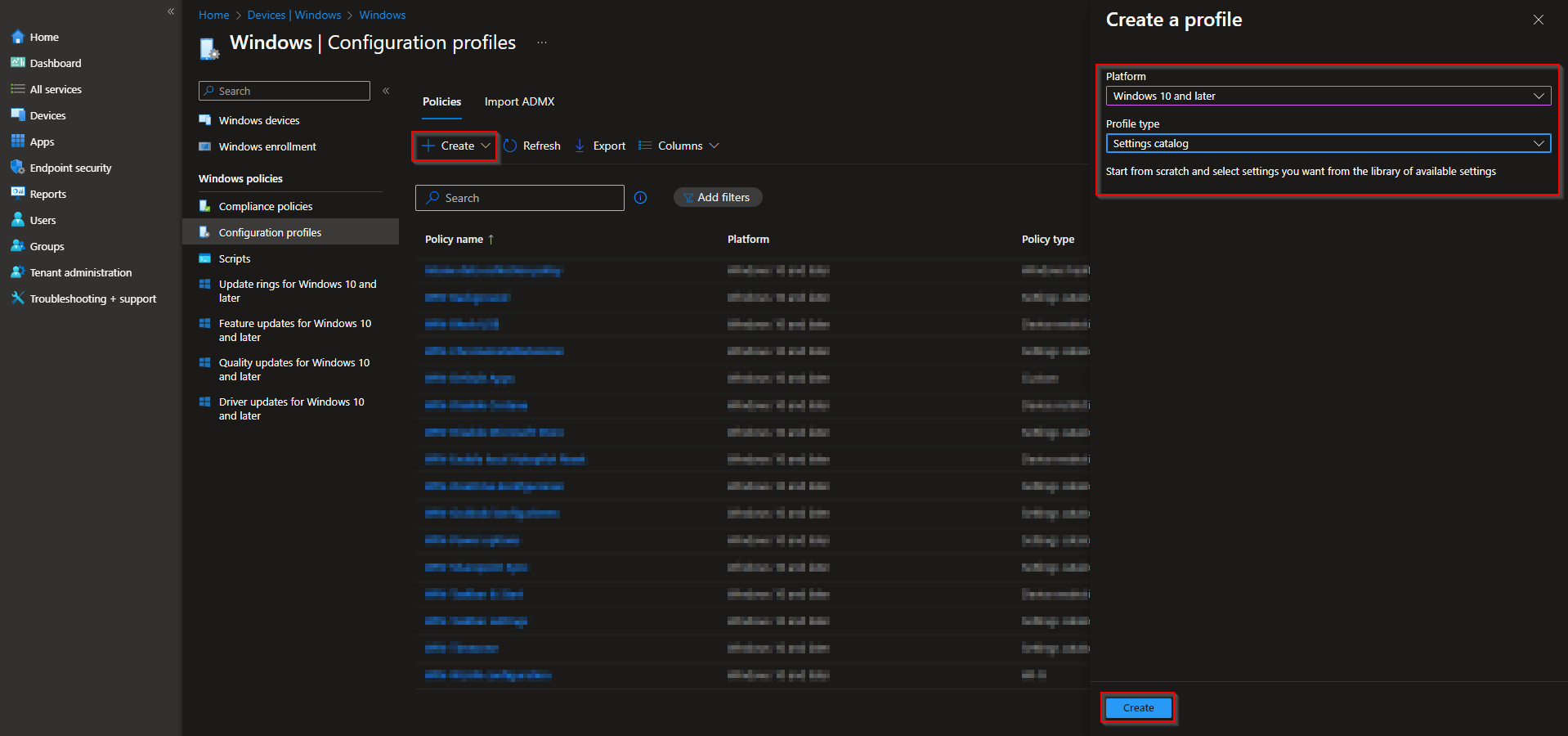Click Create in the profile panel

1138,707
